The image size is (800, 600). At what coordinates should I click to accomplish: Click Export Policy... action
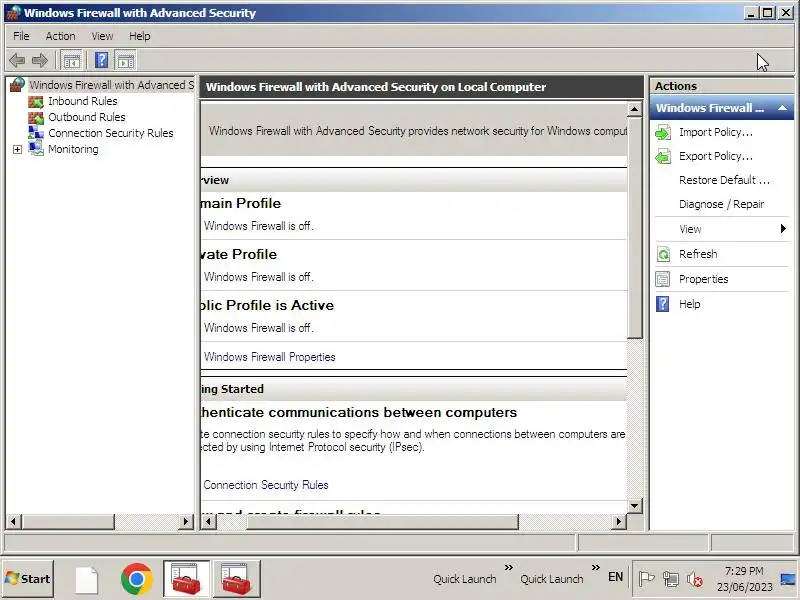[x=716, y=156]
